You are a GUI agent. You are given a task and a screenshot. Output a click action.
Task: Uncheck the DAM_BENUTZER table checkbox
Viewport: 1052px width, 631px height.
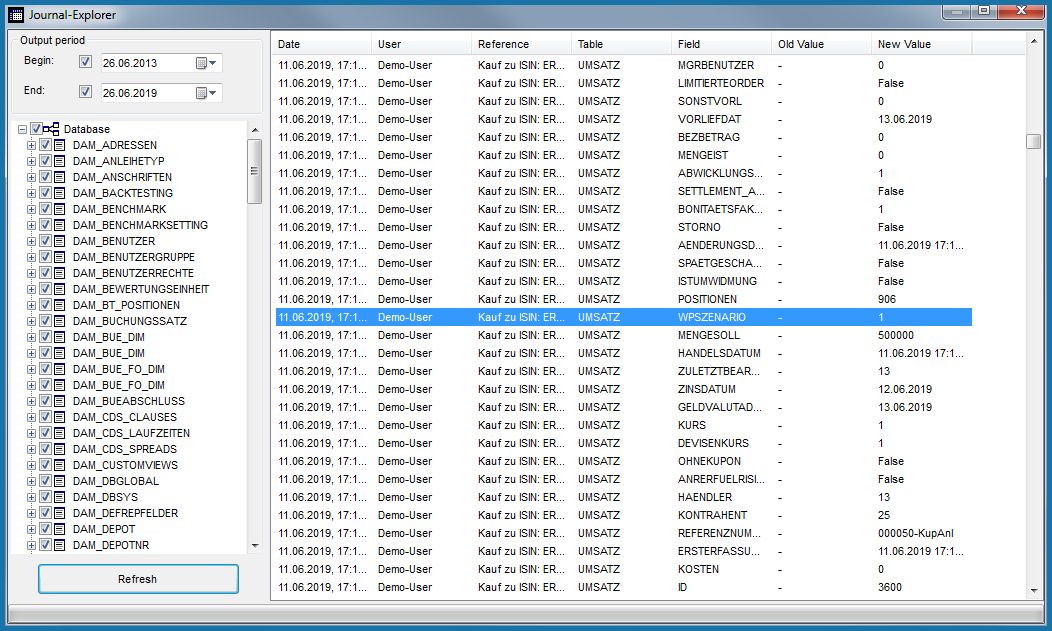point(45,241)
